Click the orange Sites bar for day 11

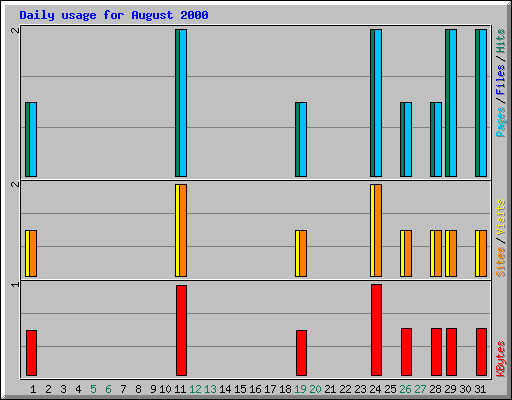(x=183, y=230)
